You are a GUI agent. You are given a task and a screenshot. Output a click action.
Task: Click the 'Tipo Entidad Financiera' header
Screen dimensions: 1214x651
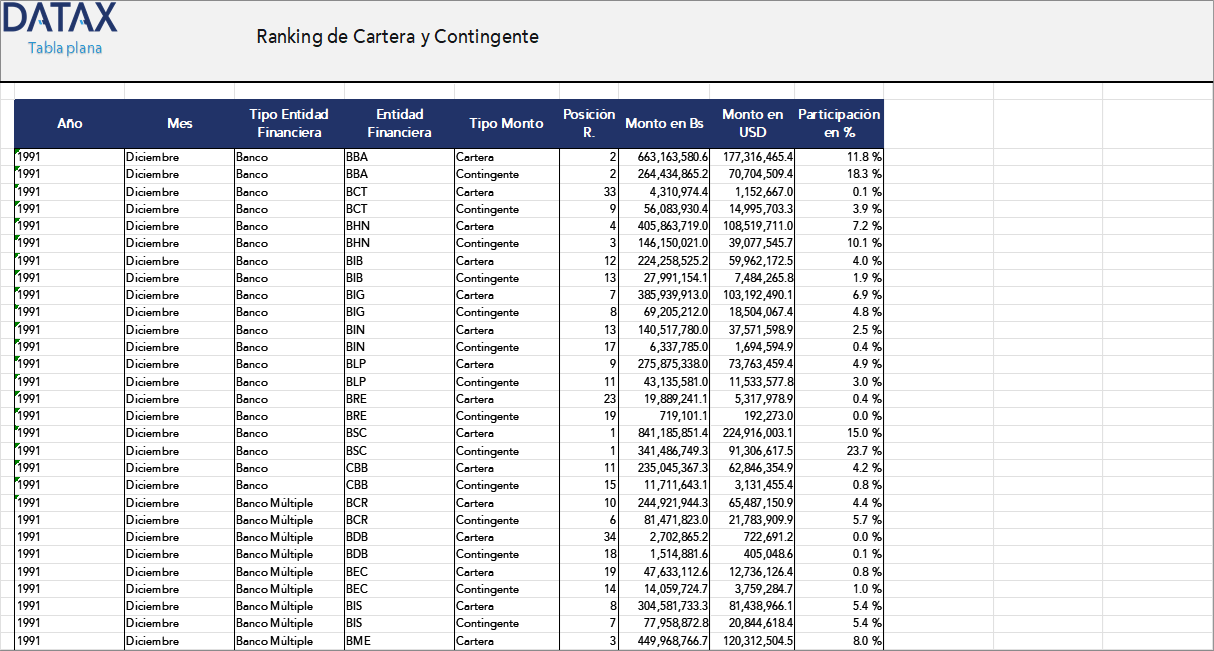click(x=287, y=123)
